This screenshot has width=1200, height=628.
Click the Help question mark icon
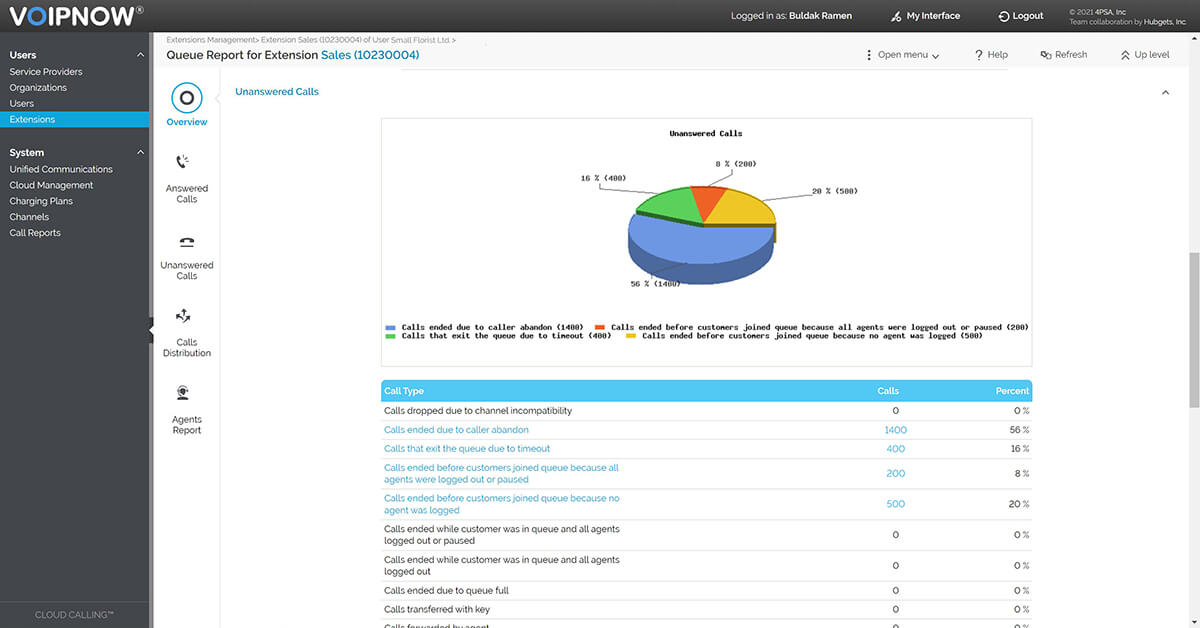tap(979, 55)
